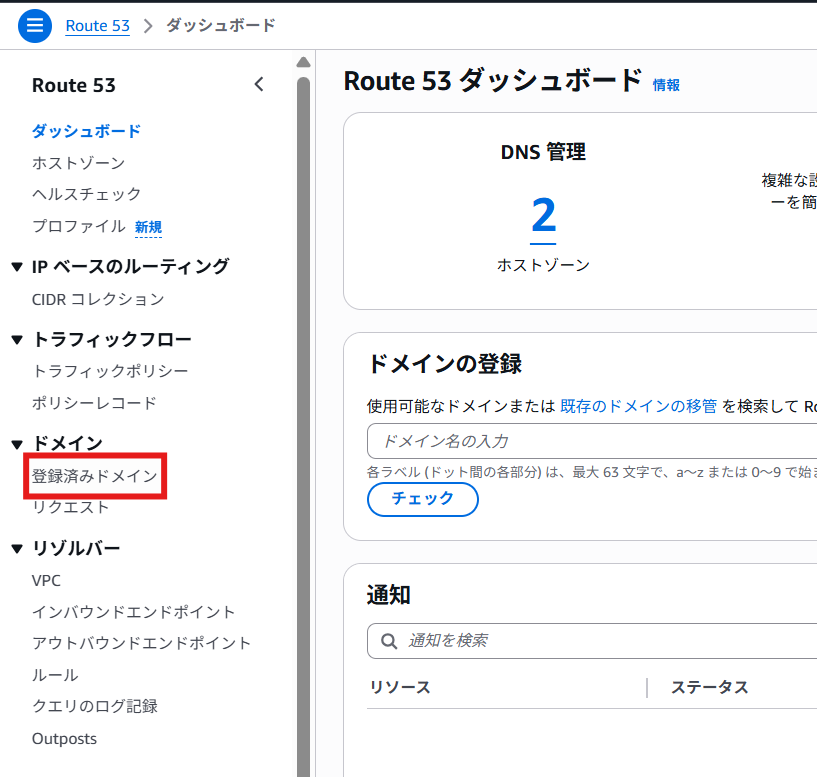The height and width of the screenshot is (777, 817).
Task: Sort by リソース column header
Action: pyautogui.click(x=400, y=687)
